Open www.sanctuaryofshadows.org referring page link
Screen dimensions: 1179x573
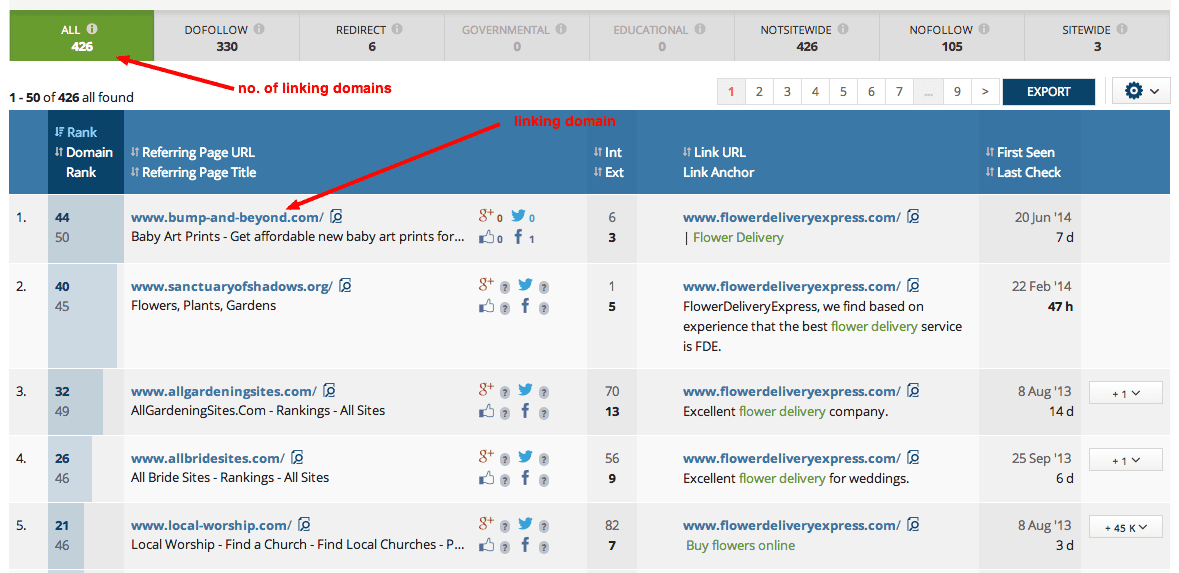[x=231, y=286]
